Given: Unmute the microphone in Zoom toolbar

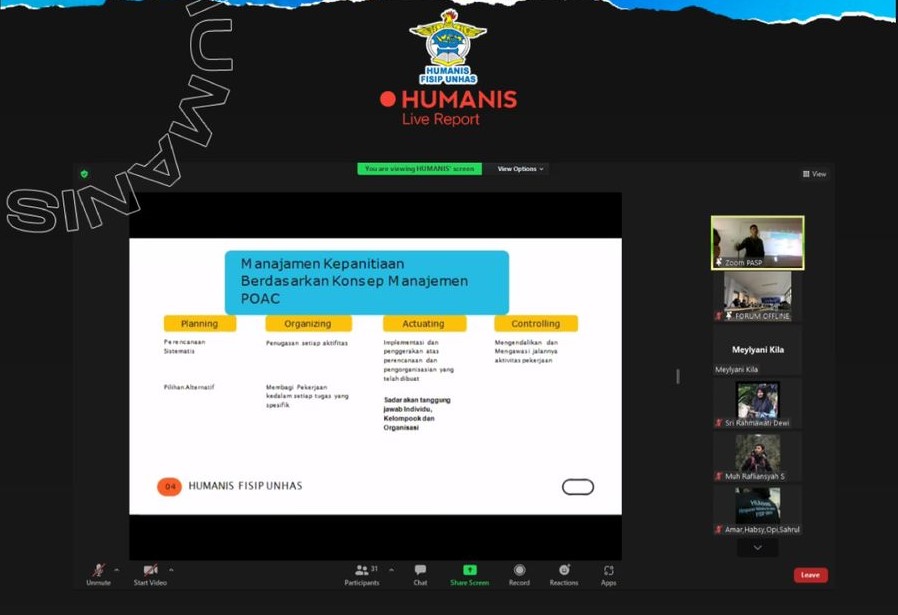Looking at the screenshot, I should tap(99, 574).
